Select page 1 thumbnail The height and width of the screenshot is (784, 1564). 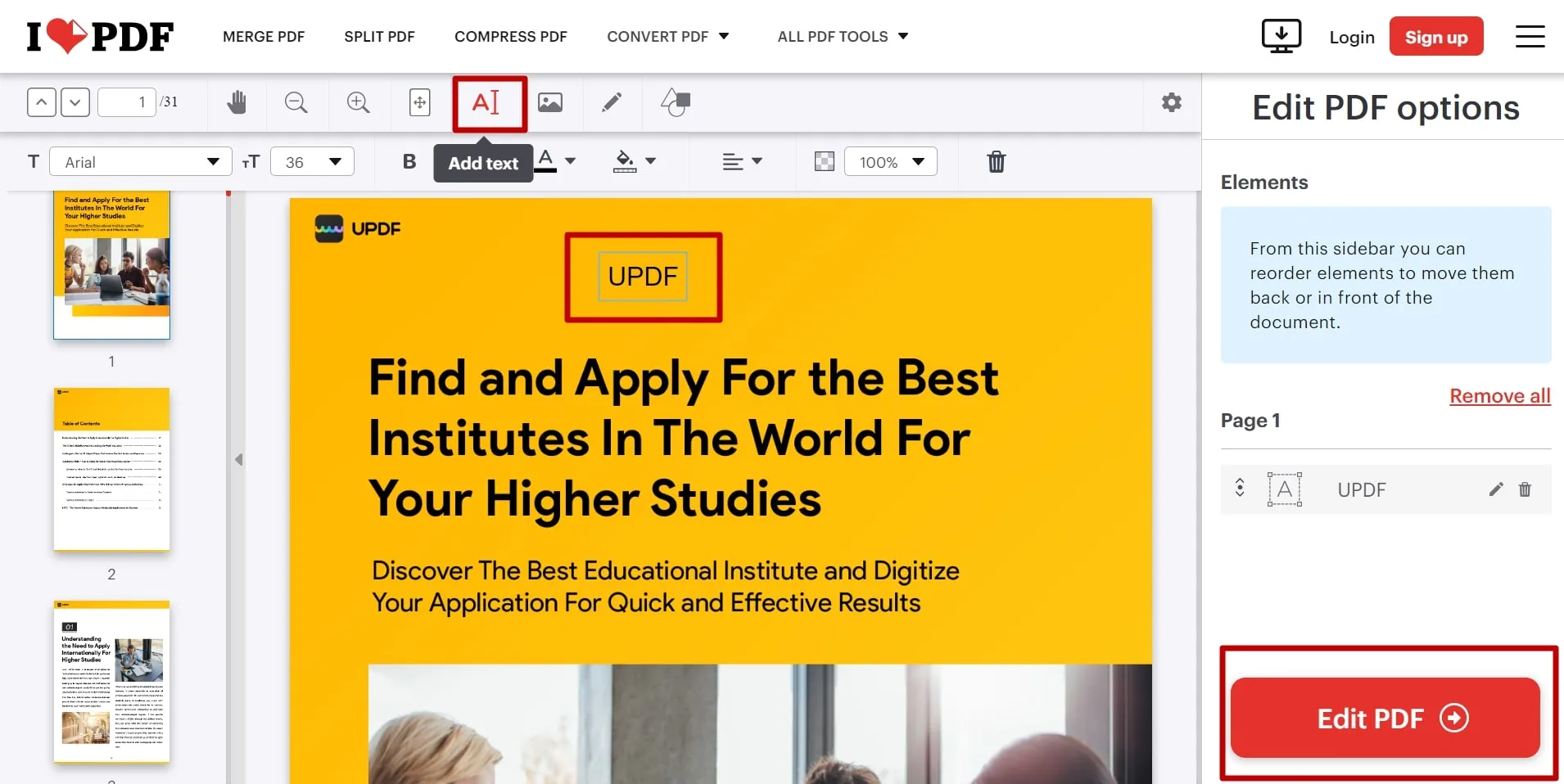pos(111,265)
